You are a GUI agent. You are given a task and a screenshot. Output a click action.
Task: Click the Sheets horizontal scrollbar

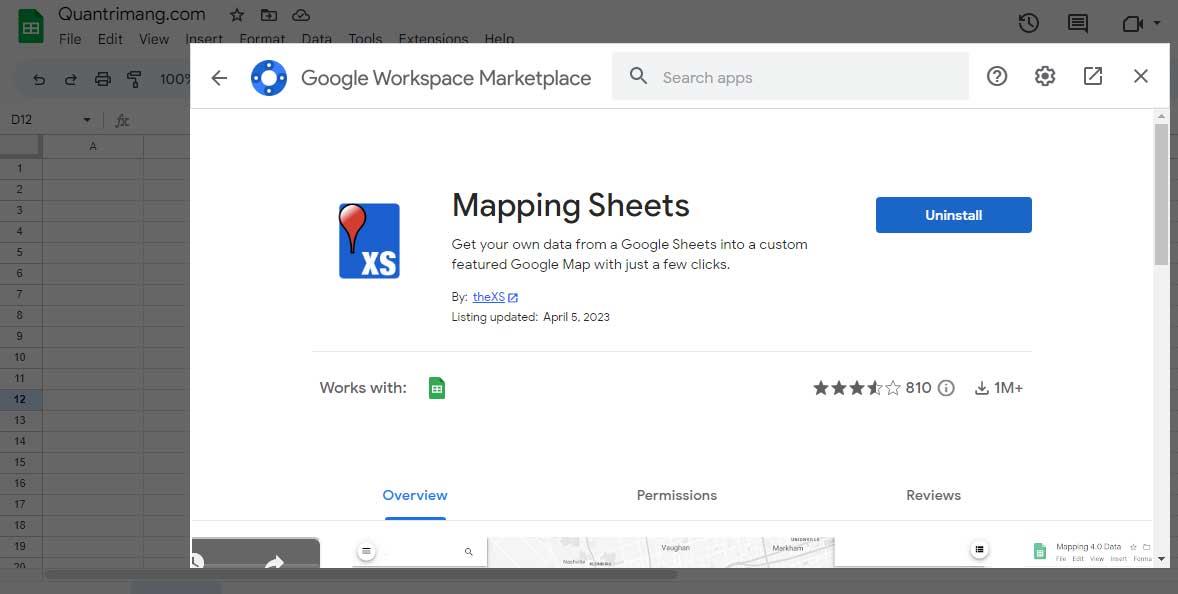tap(361, 574)
